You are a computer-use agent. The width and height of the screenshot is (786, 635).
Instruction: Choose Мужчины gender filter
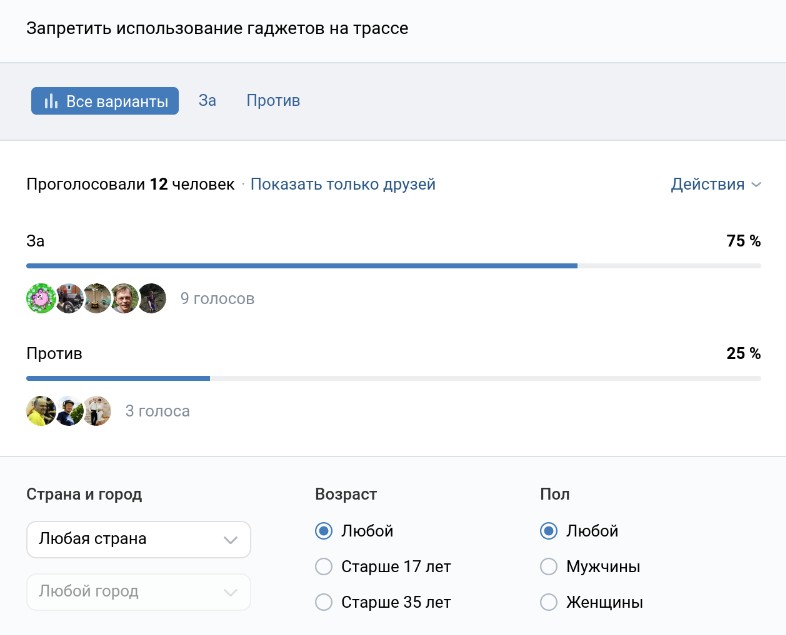[548, 567]
